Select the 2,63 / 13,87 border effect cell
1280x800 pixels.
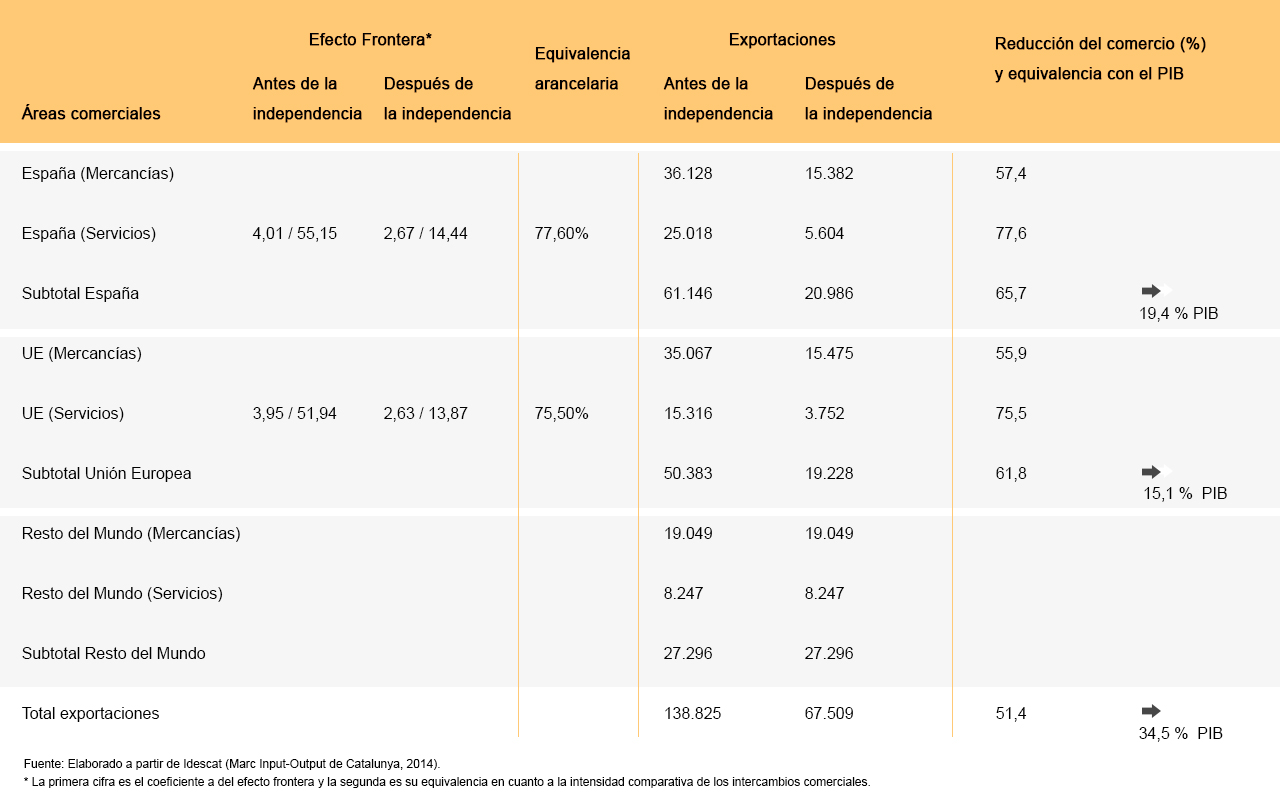(x=426, y=413)
